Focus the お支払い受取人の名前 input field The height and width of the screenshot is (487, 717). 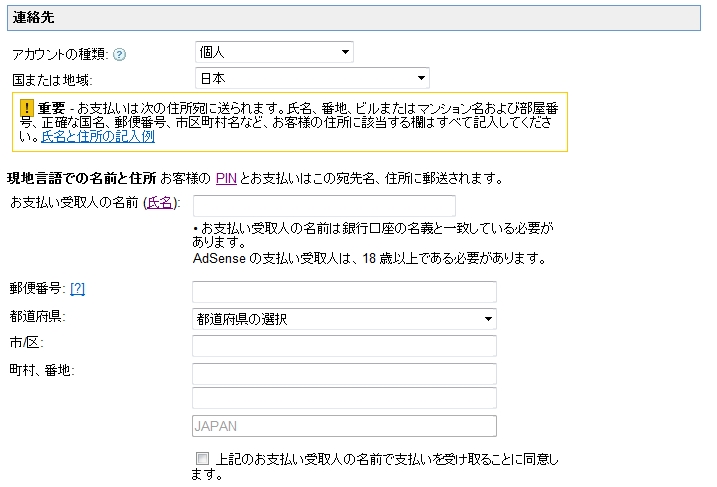(x=324, y=206)
